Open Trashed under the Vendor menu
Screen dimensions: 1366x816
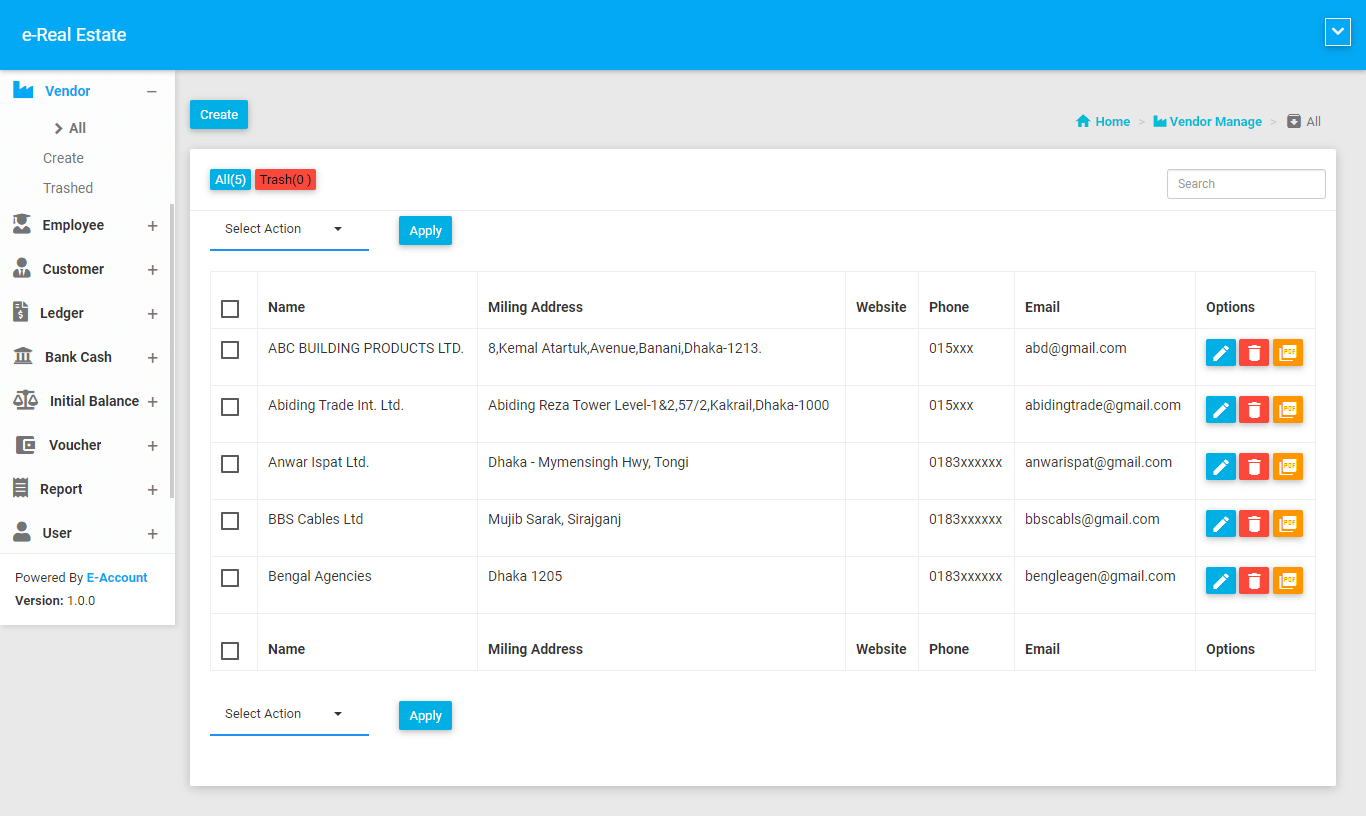coord(68,188)
